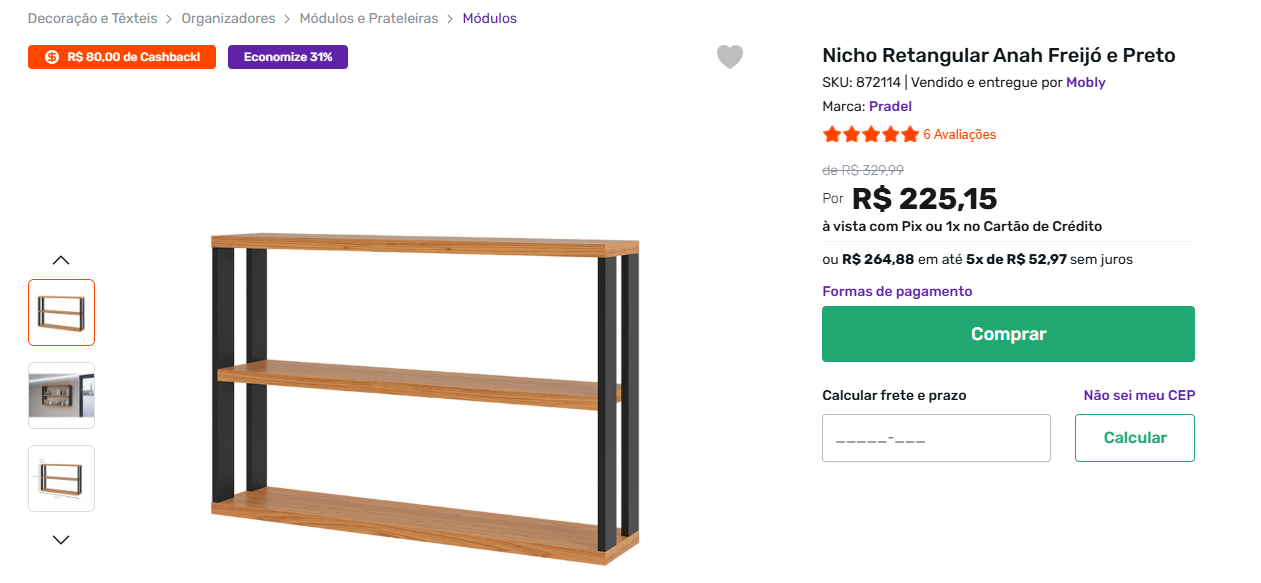Click the first rating star
The image size is (1261, 583).
(x=831, y=133)
